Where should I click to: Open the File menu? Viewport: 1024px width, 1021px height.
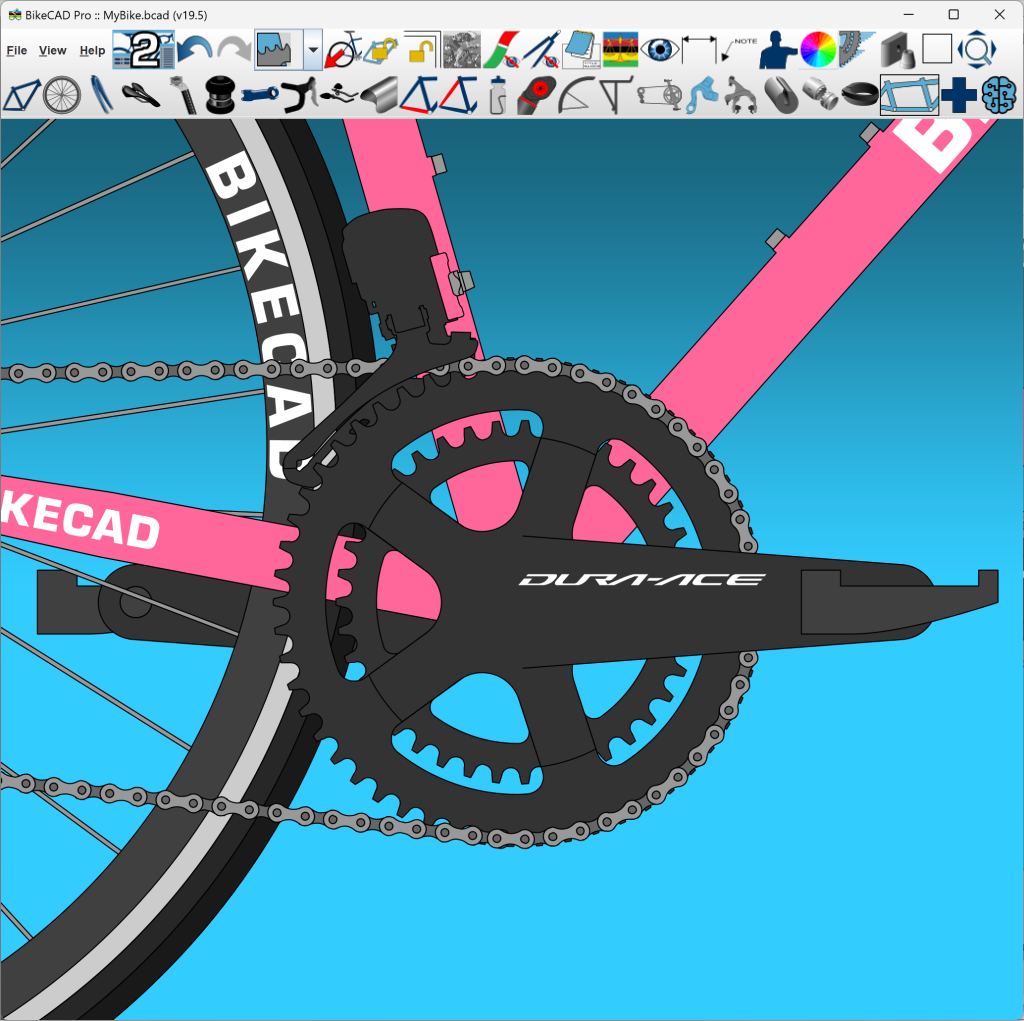click(x=16, y=50)
